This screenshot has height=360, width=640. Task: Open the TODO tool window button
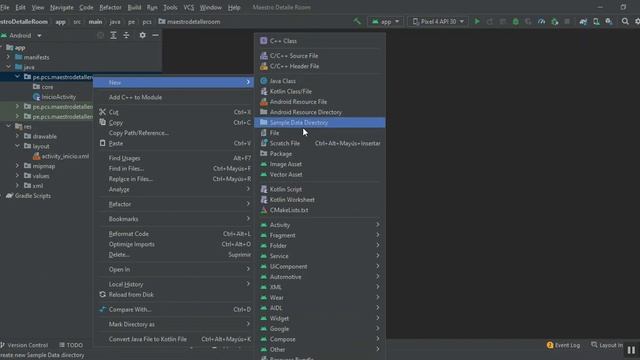71,345
